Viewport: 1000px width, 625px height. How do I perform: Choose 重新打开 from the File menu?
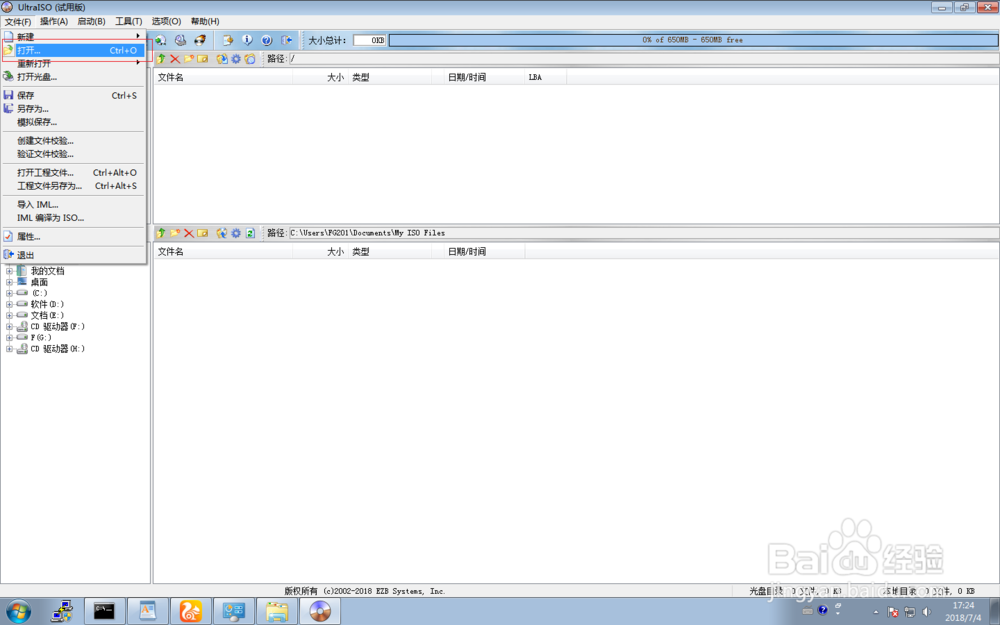click(x=73, y=63)
